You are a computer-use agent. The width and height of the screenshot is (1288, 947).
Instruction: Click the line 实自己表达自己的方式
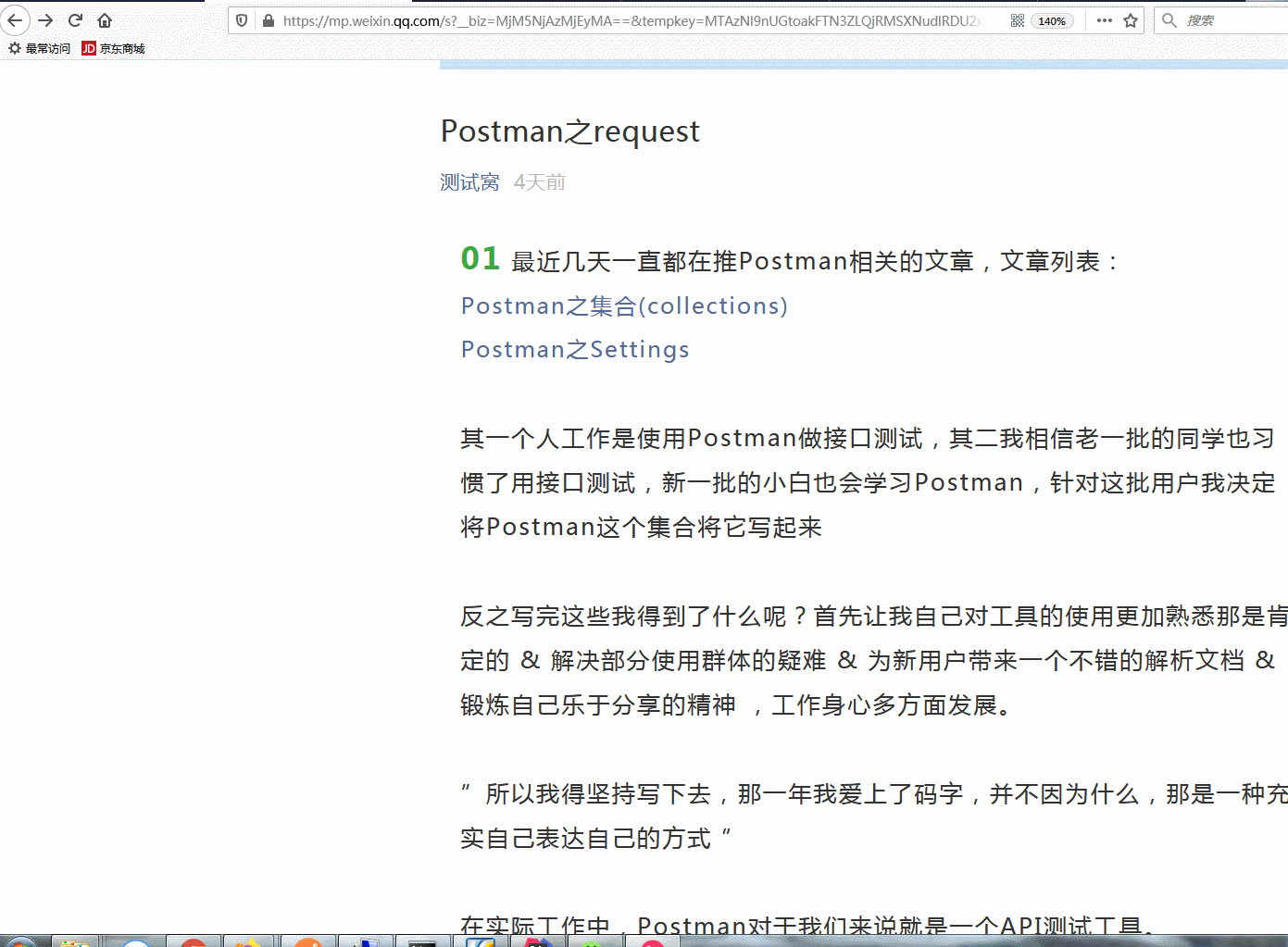point(595,838)
